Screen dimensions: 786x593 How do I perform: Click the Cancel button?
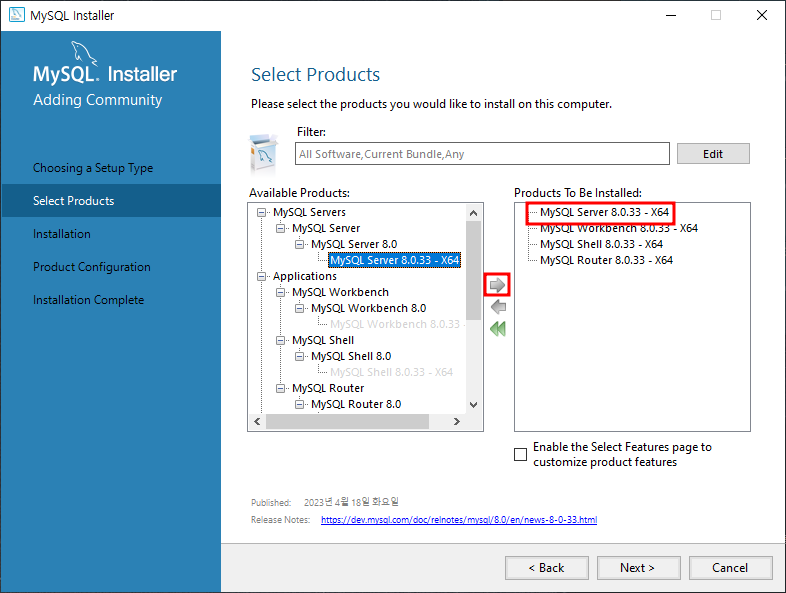(730, 568)
